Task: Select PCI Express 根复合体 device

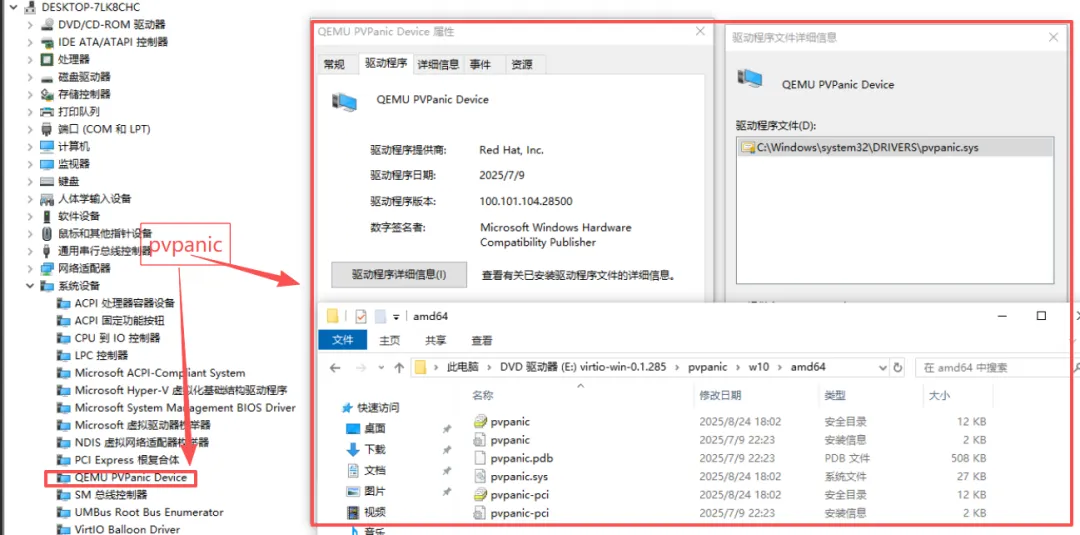Action: [x=127, y=460]
